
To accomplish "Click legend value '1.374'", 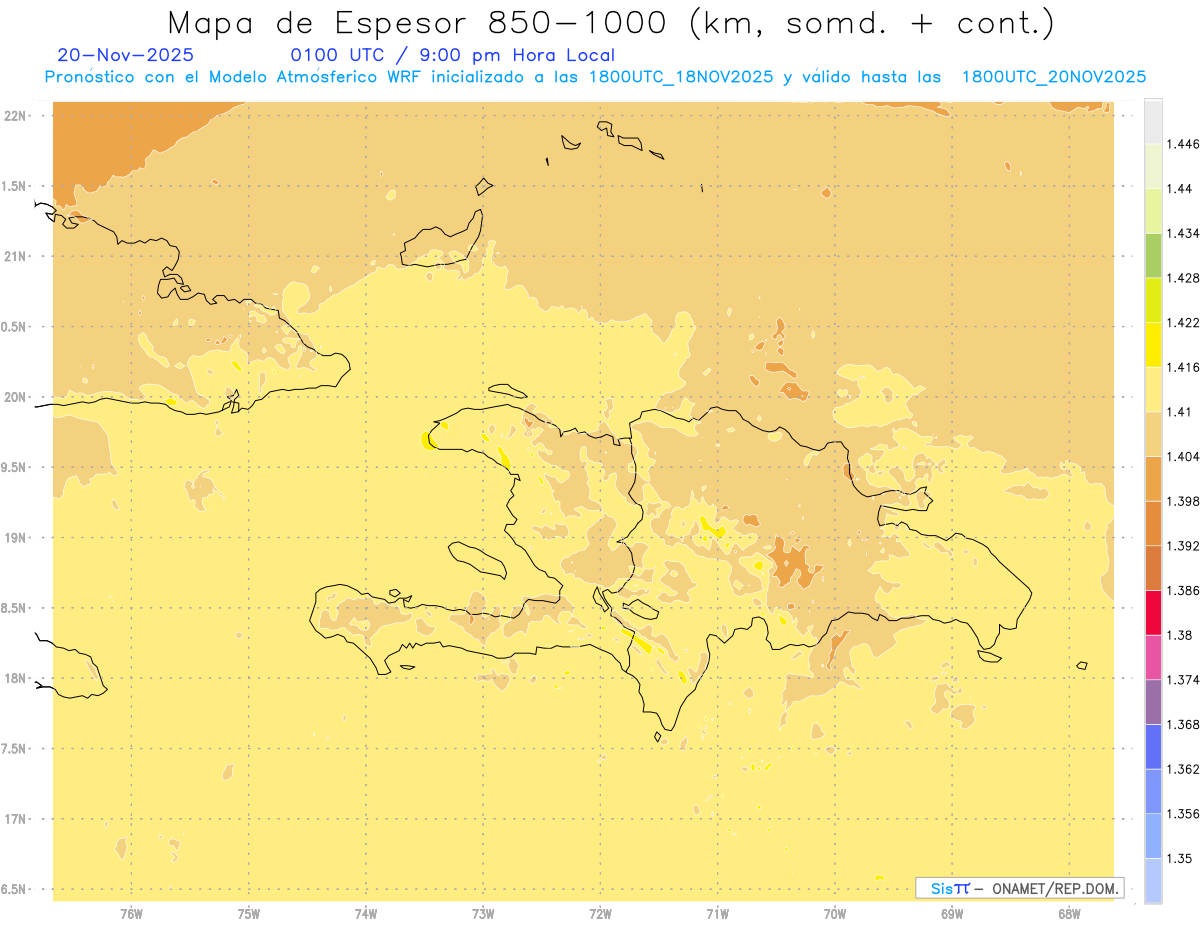I will pos(1182,679).
